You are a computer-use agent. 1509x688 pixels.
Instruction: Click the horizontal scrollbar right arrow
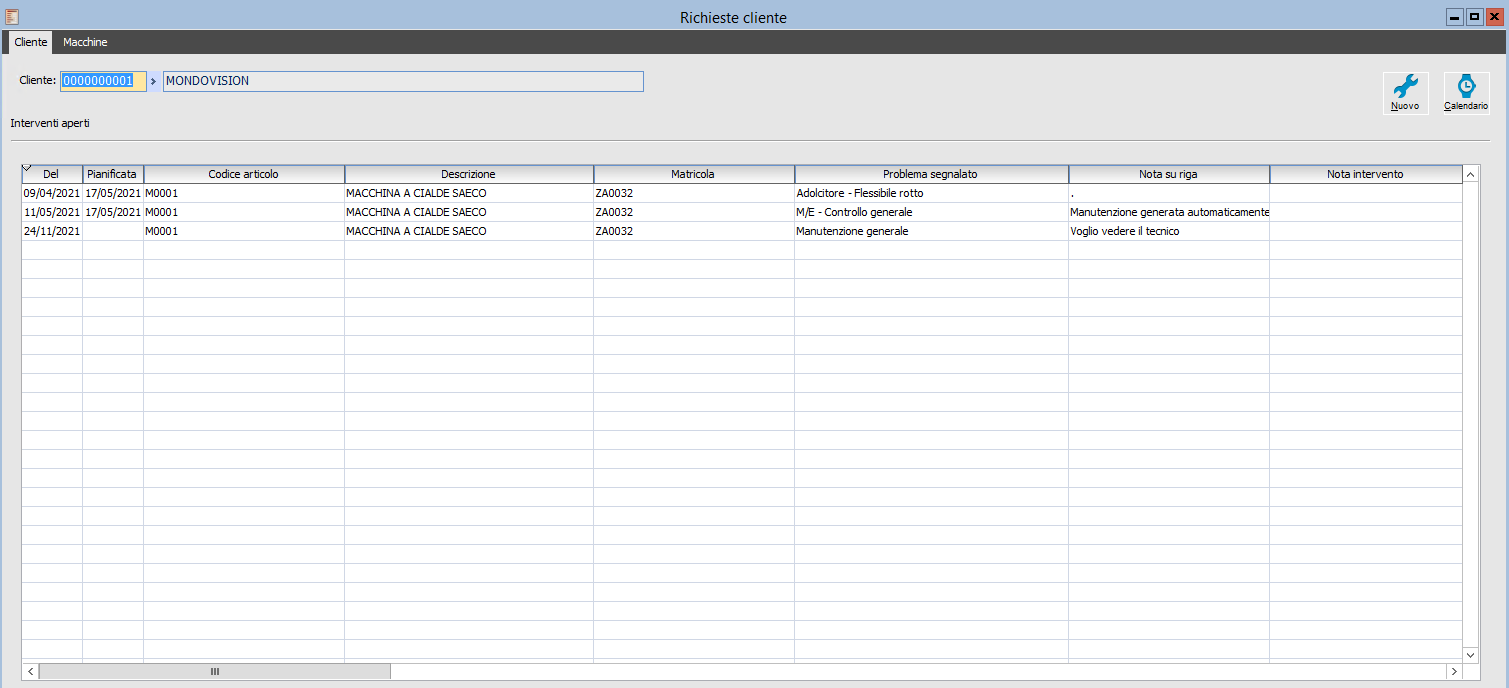(x=1454, y=671)
